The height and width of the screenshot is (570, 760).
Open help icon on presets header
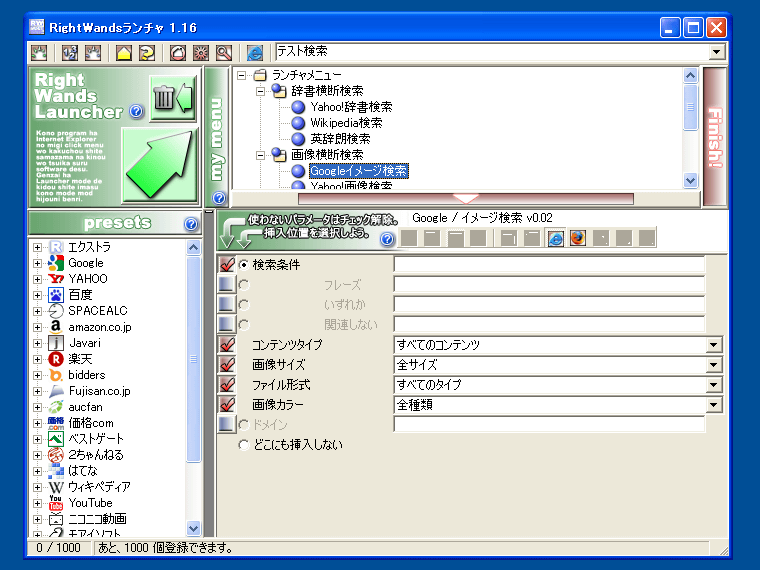click(191, 224)
